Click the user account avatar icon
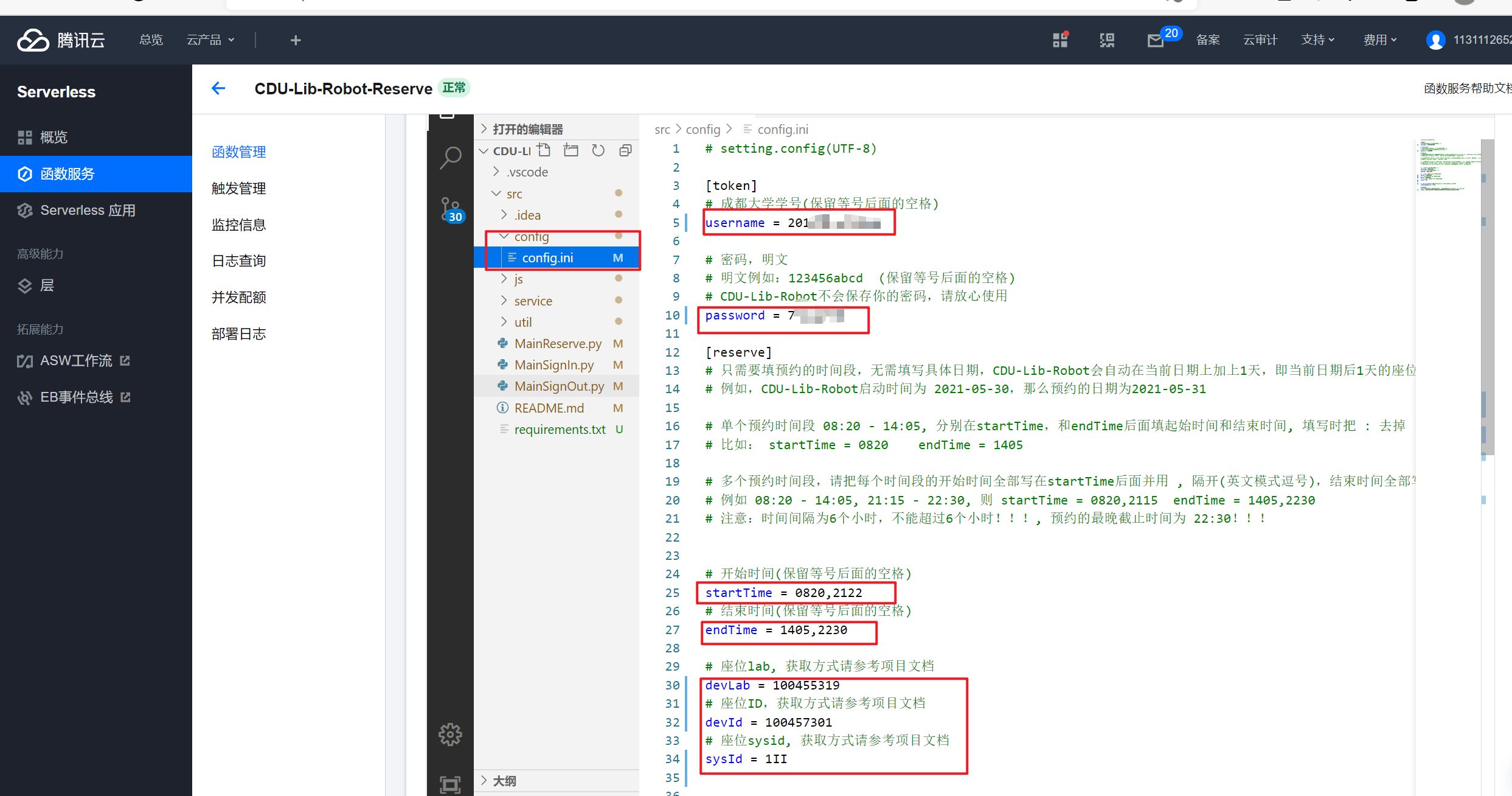Image resolution: width=1512 pixels, height=796 pixels. click(x=1436, y=40)
